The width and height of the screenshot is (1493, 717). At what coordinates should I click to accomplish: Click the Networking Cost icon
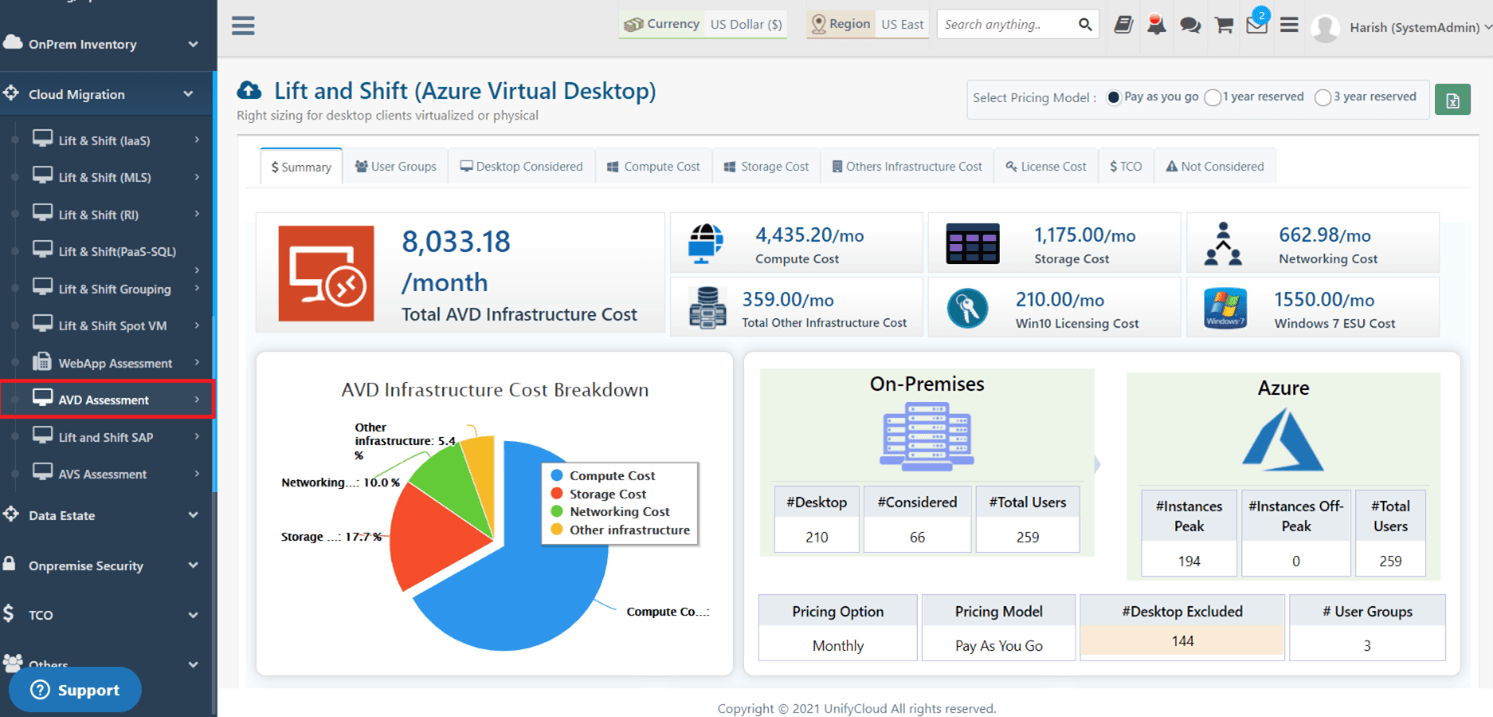pos(1223,243)
